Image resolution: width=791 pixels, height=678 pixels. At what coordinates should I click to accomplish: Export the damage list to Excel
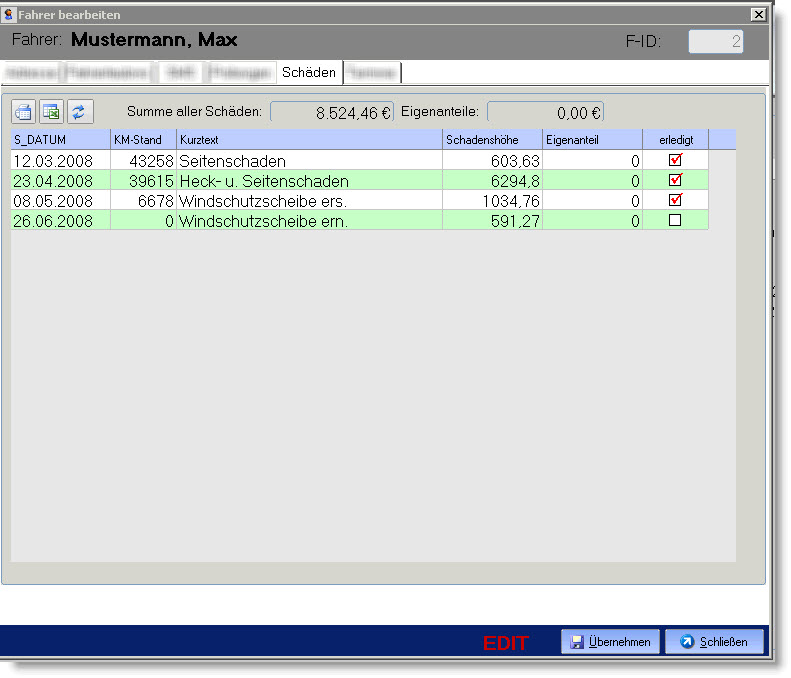[51, 111]
